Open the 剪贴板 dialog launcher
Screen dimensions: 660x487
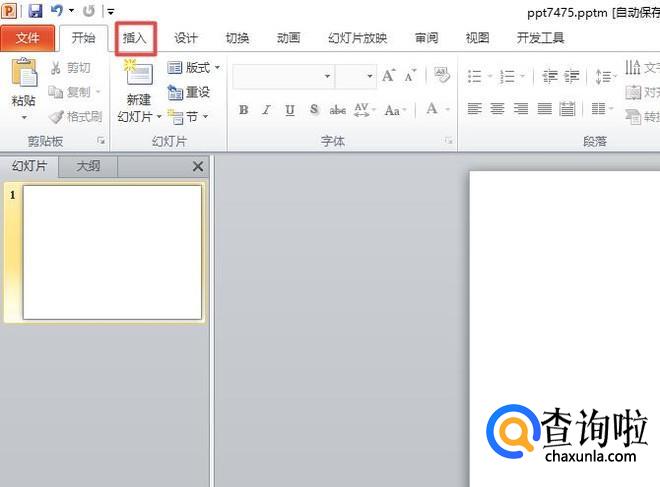[x=101, y=141]
